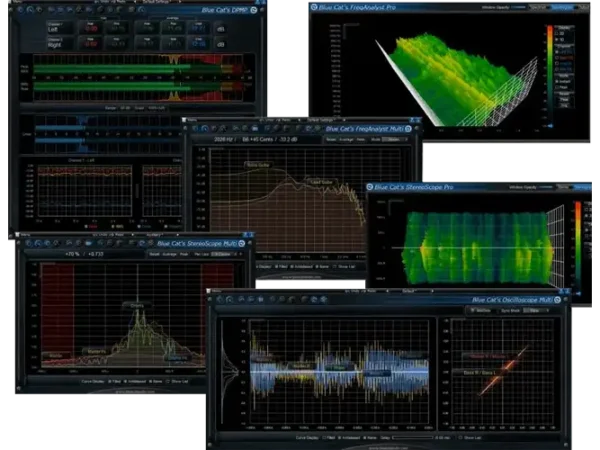Select Peak mode in FreqAnalyst Multi
Screen dimensions: 600x450
click(x=360, y=140)
